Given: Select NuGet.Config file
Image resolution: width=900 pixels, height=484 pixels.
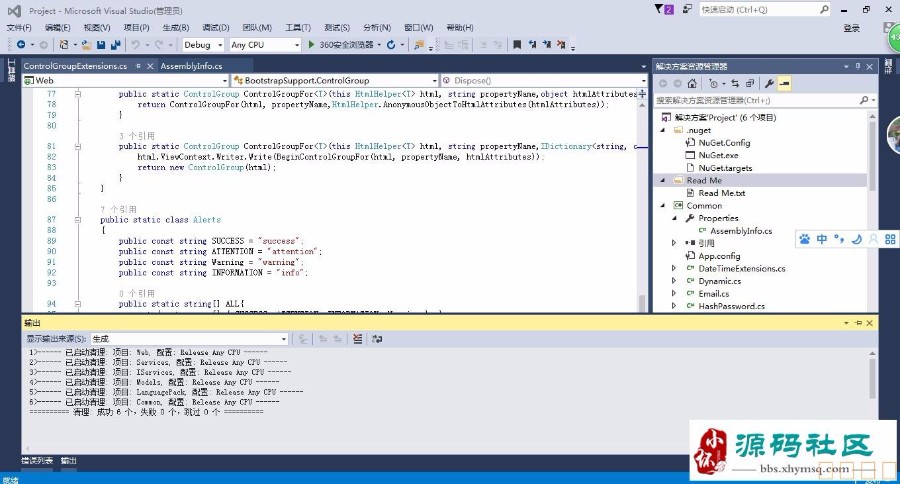Looking at the screenshot, I should click(x=724, y=142).
